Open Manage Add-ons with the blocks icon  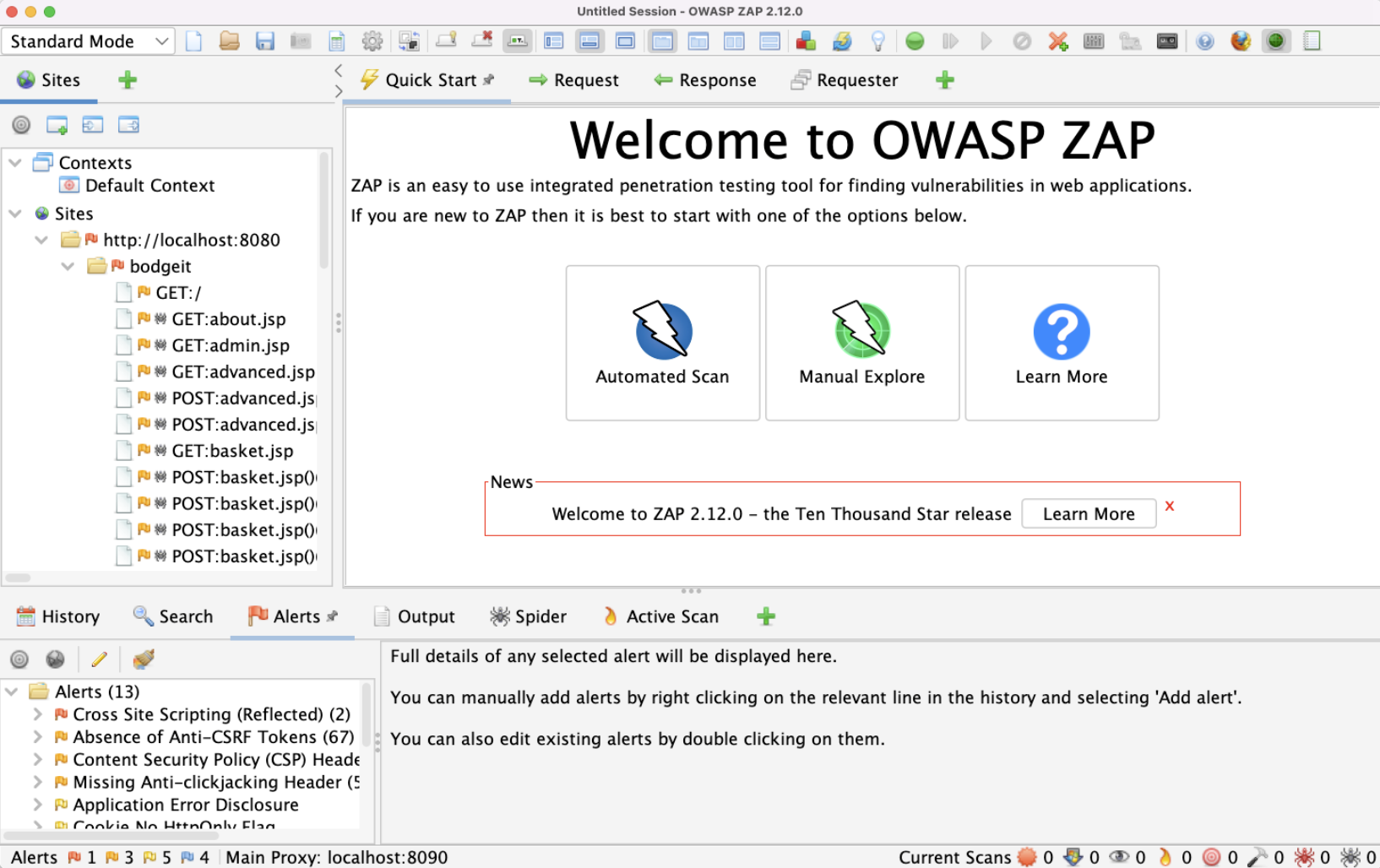(807, 41)
